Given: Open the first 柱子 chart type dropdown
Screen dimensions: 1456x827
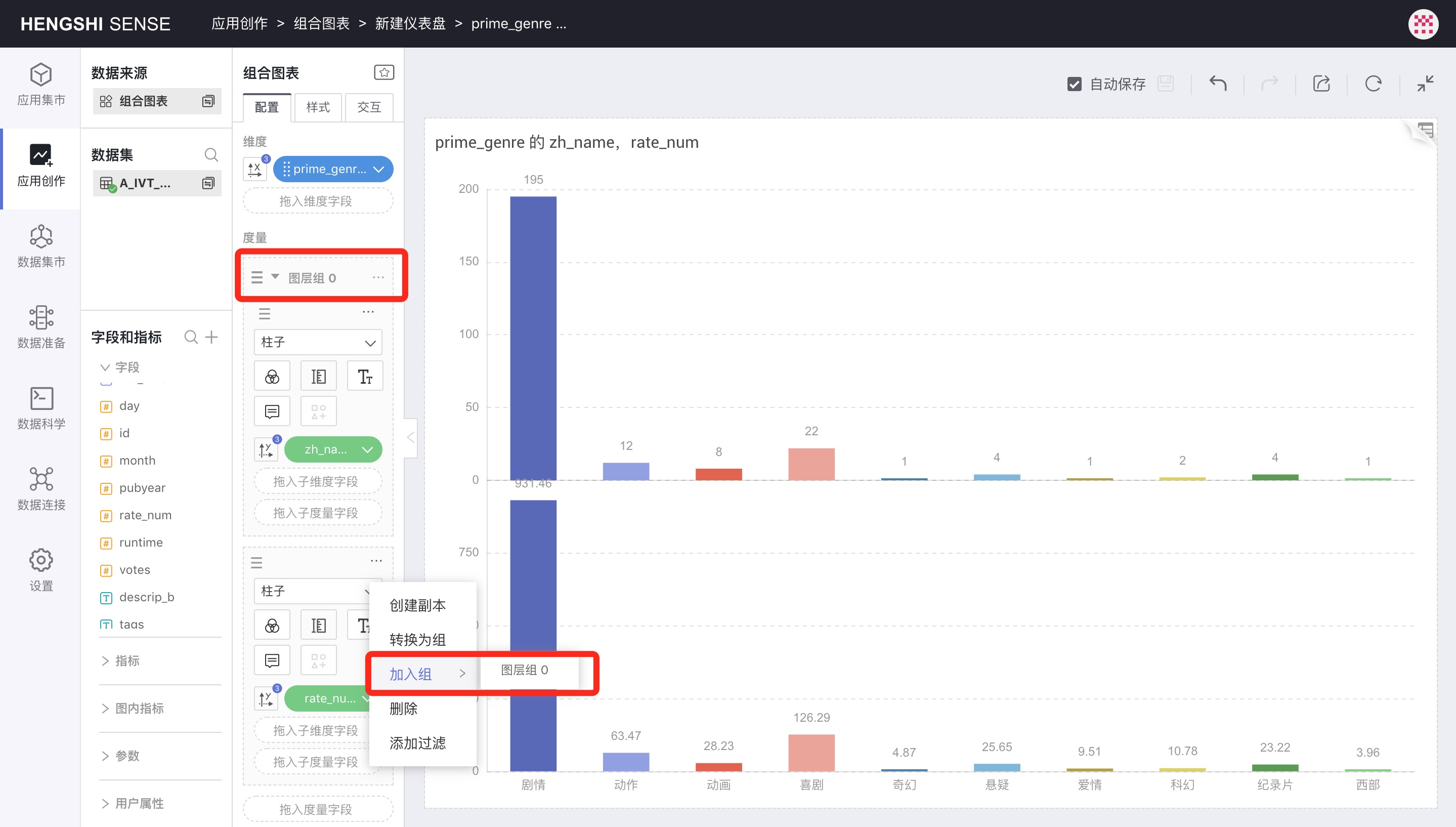Looking at the screenshot, I should (318, 342).
